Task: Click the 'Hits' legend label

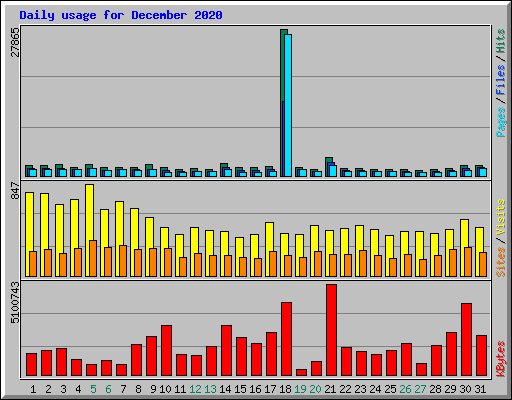Action: pos(501,41)
